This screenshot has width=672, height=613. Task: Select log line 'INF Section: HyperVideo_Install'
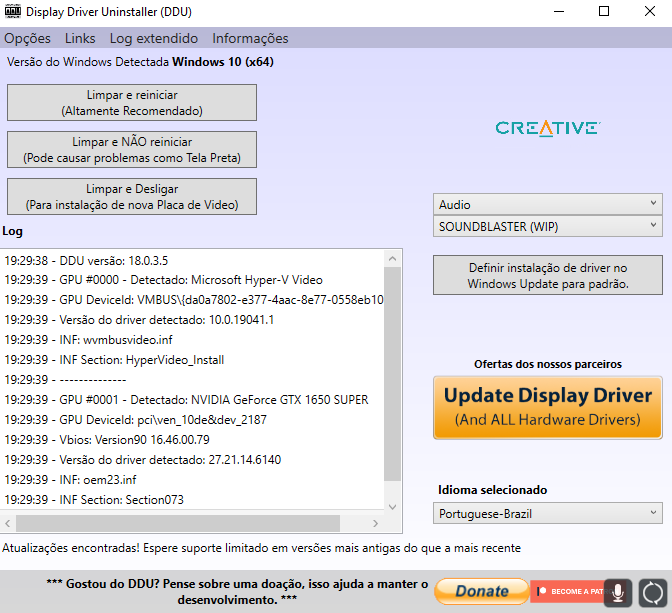tap(114, 360)
